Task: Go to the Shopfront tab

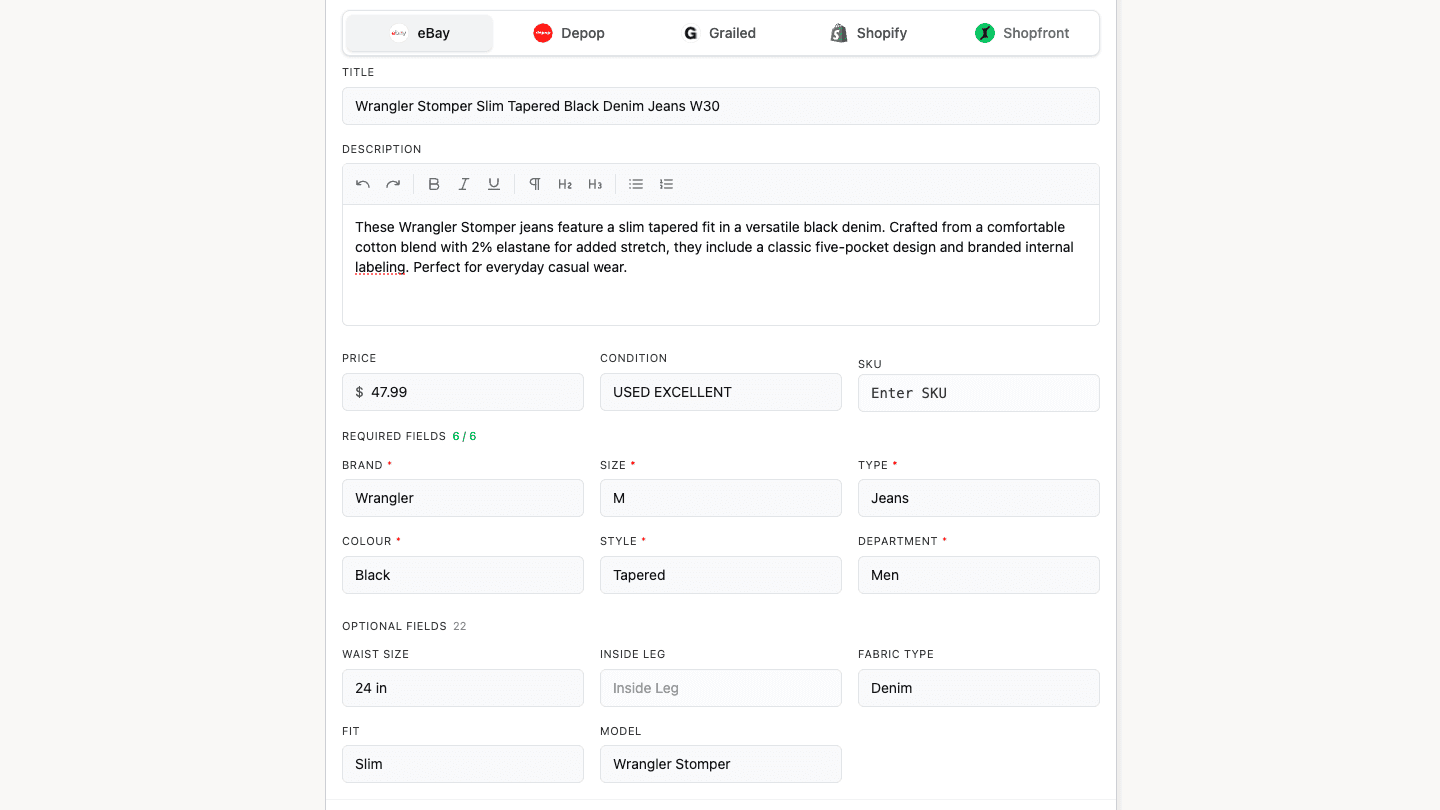Action: tap(1021, 33)
